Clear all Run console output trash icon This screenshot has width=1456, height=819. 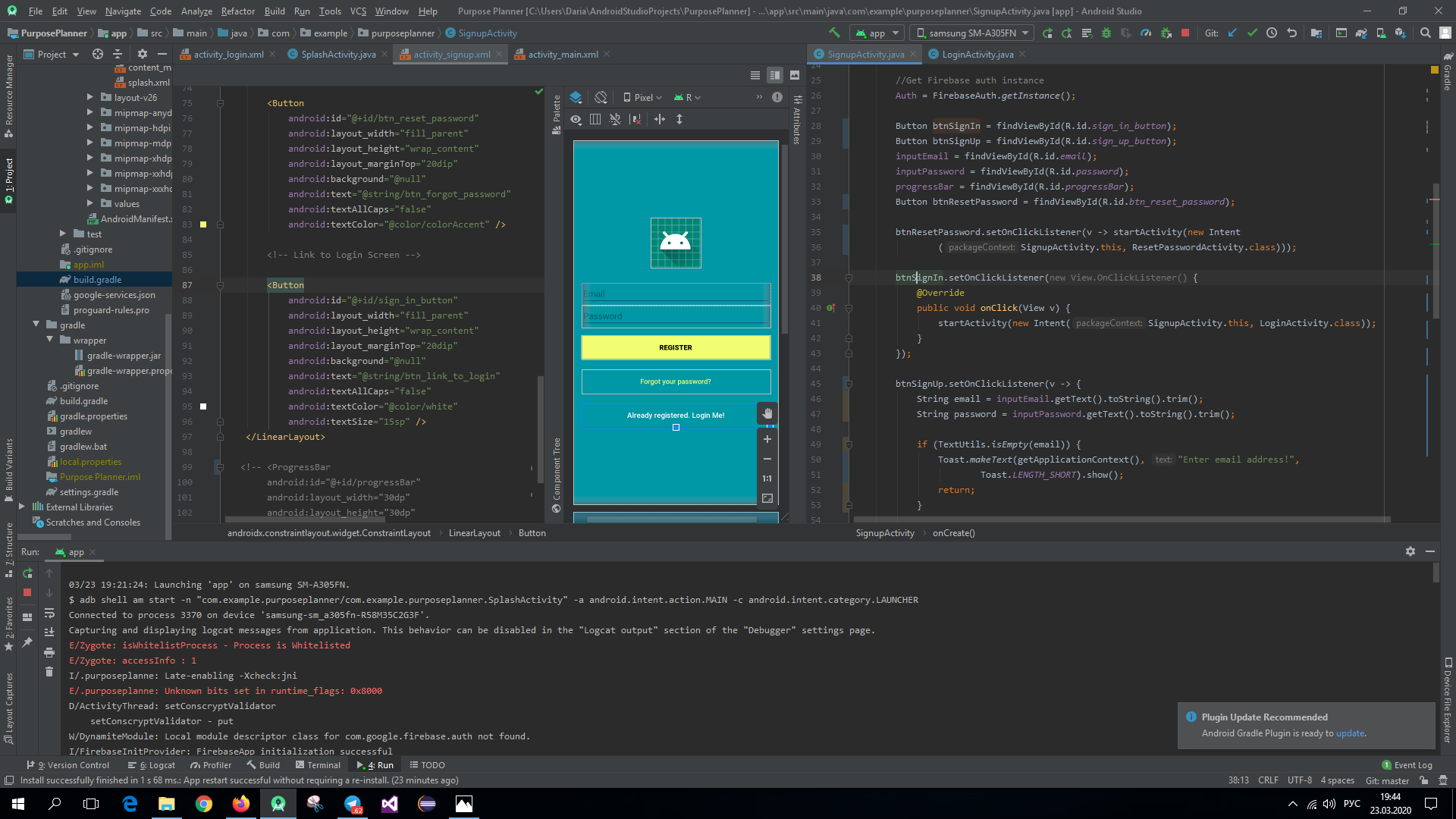(49, 671)
